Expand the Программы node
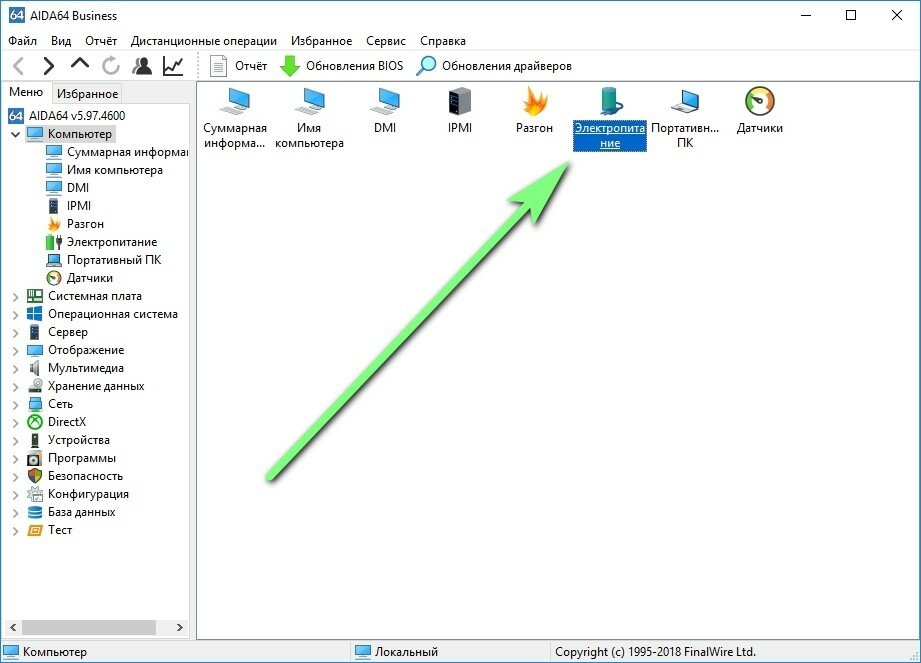The height and width of the screenshot is (663, 921). (x=16, y=459)
